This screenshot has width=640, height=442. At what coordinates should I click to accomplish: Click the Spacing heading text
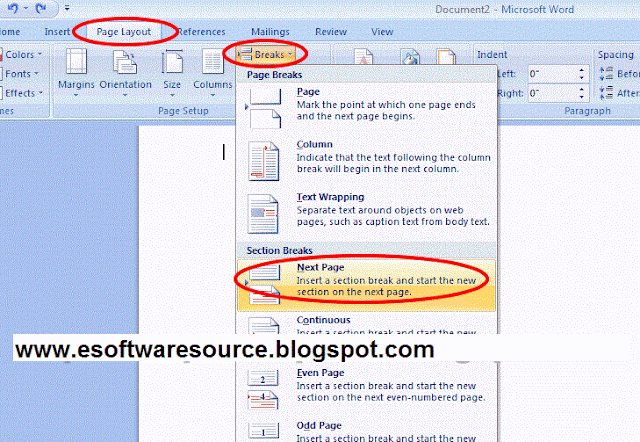point(616,55)
